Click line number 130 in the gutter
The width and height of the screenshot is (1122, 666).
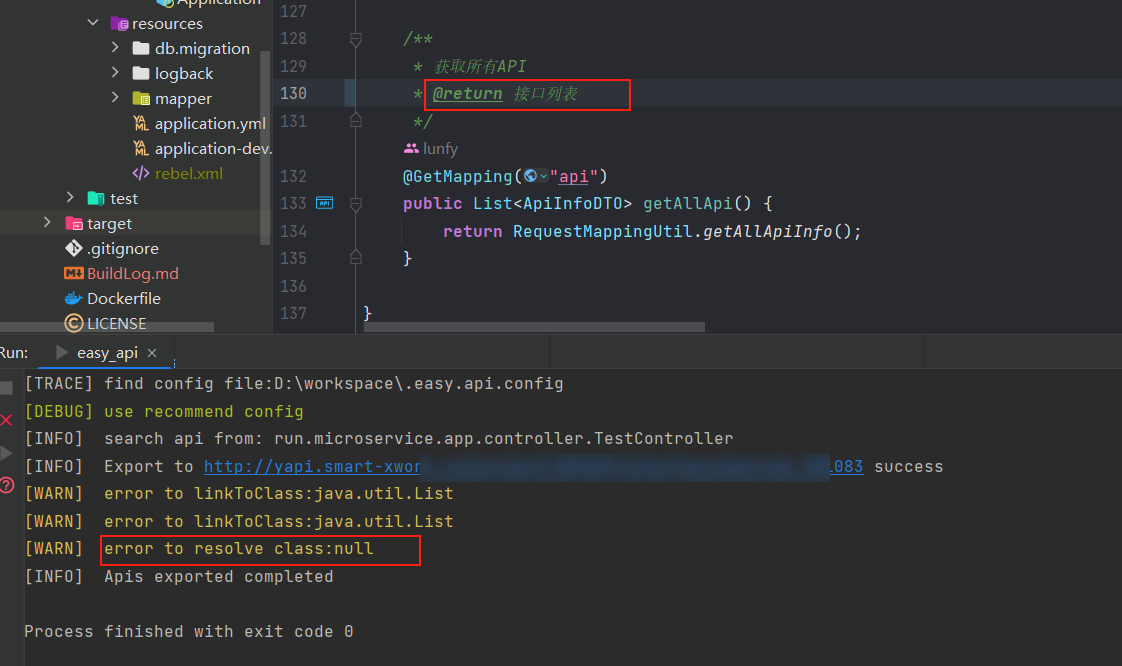coord(293,93)
